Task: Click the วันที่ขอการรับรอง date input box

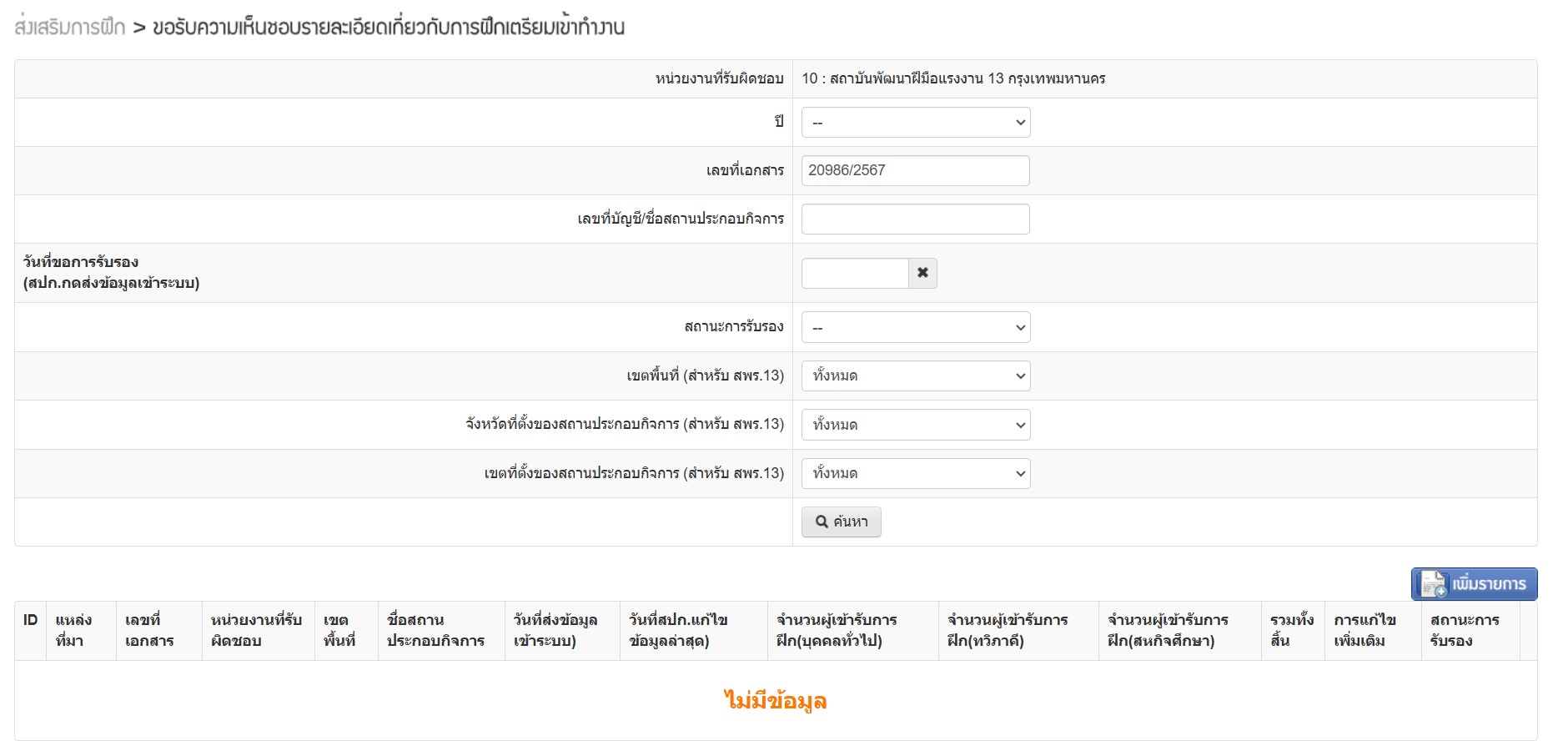Action: 854,273
